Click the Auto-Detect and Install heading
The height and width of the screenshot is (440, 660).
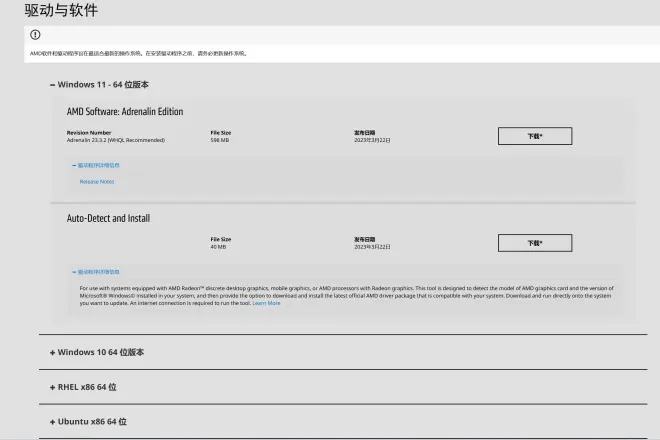[108, 218]
